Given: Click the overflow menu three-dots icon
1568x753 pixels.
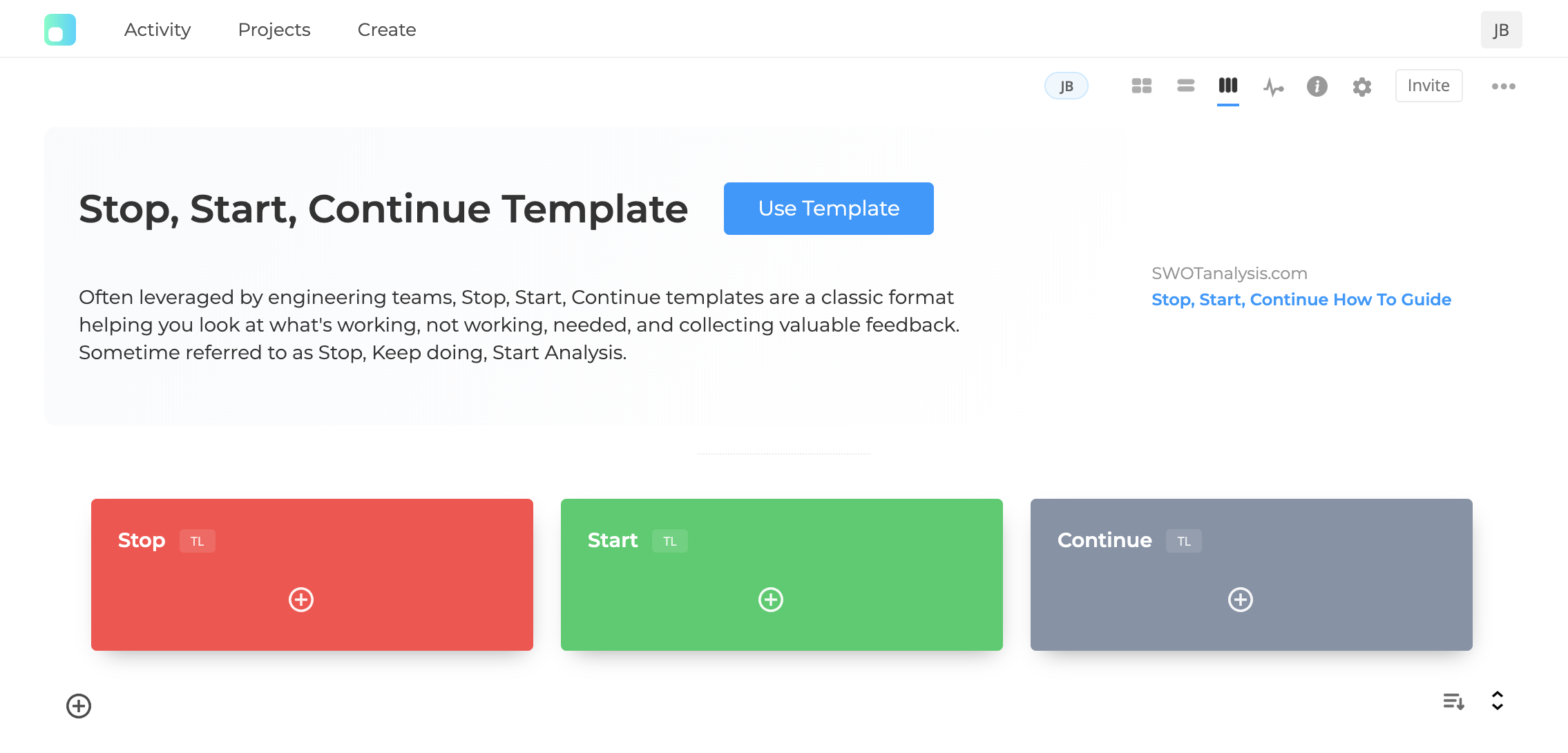Looking at the screenshot, I should point(1502,86).
